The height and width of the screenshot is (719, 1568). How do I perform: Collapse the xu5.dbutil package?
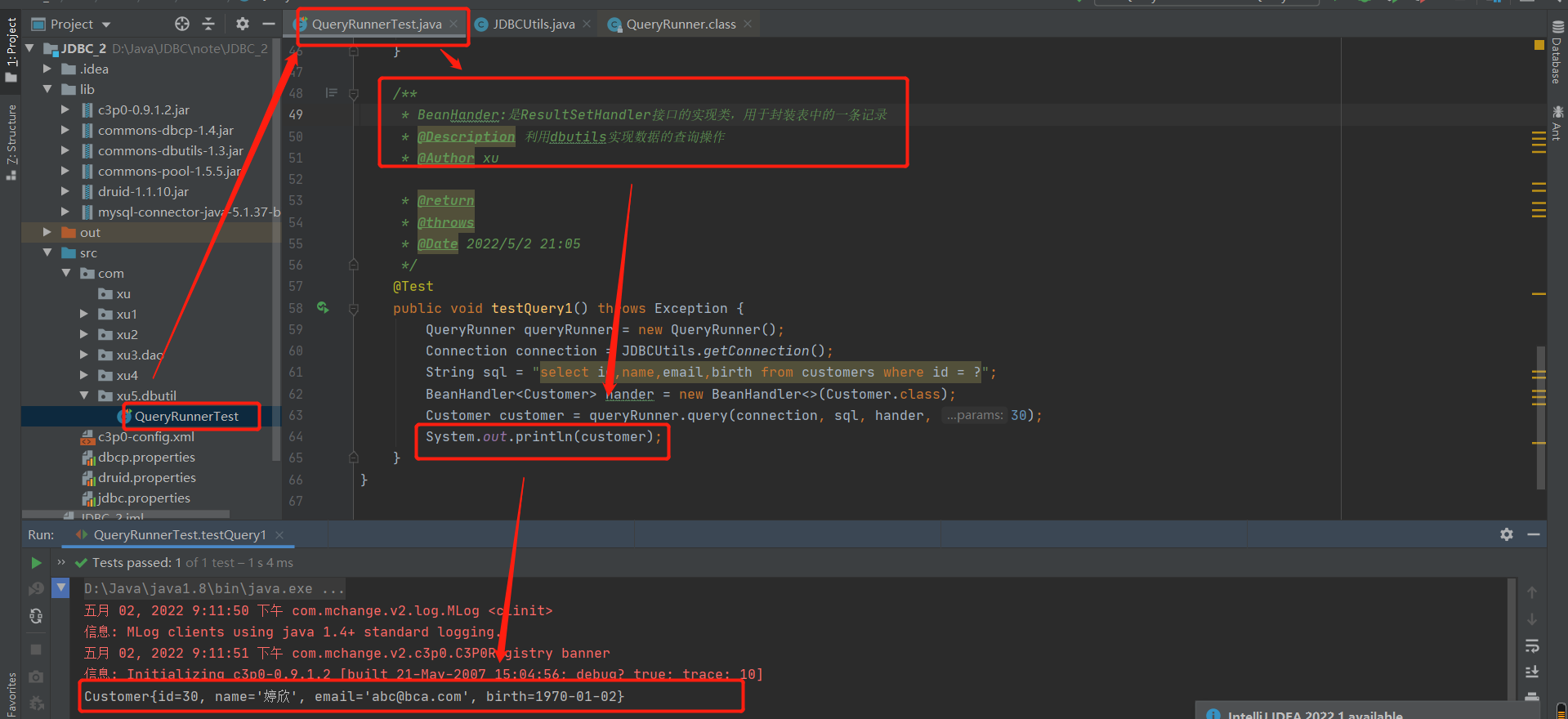click(83, 395)
